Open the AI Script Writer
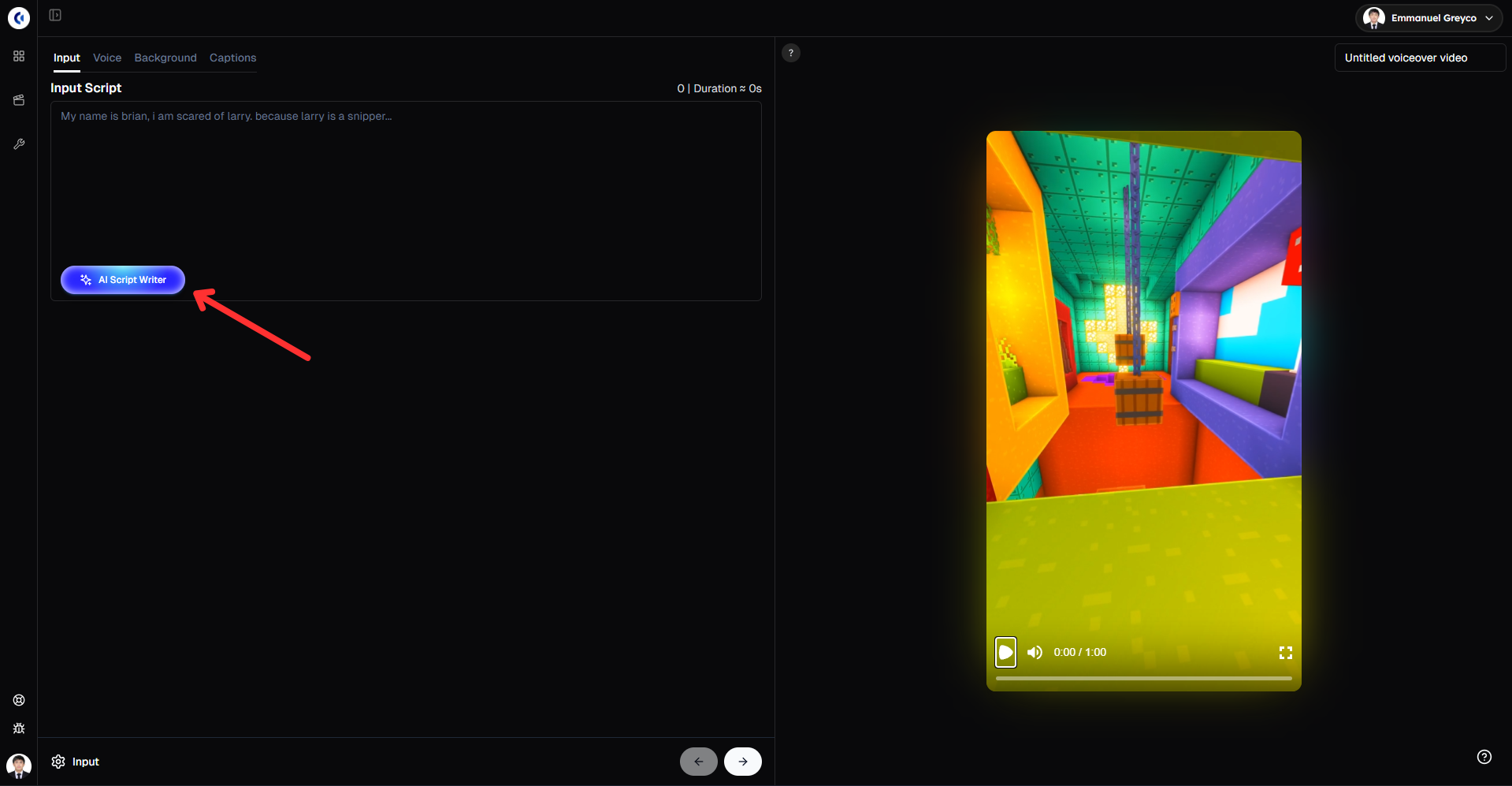The width and height of the screenshot is (1512, 786). pyautogui.click(x=123, y=280)
